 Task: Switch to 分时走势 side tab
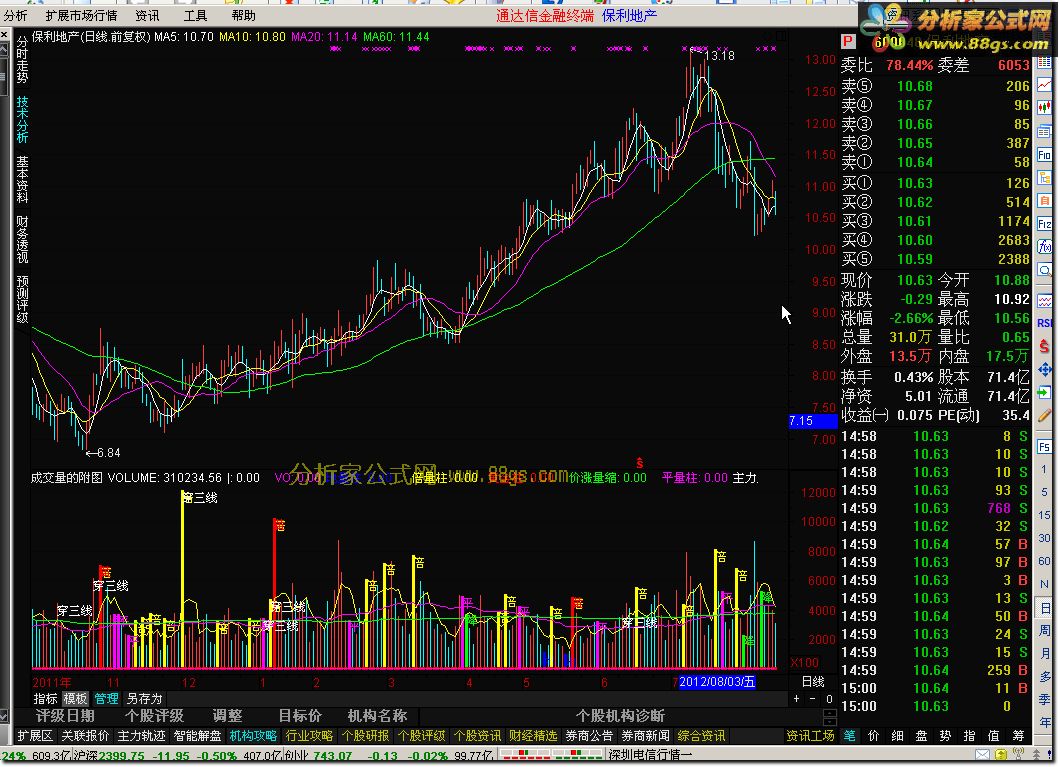[22, 59]
